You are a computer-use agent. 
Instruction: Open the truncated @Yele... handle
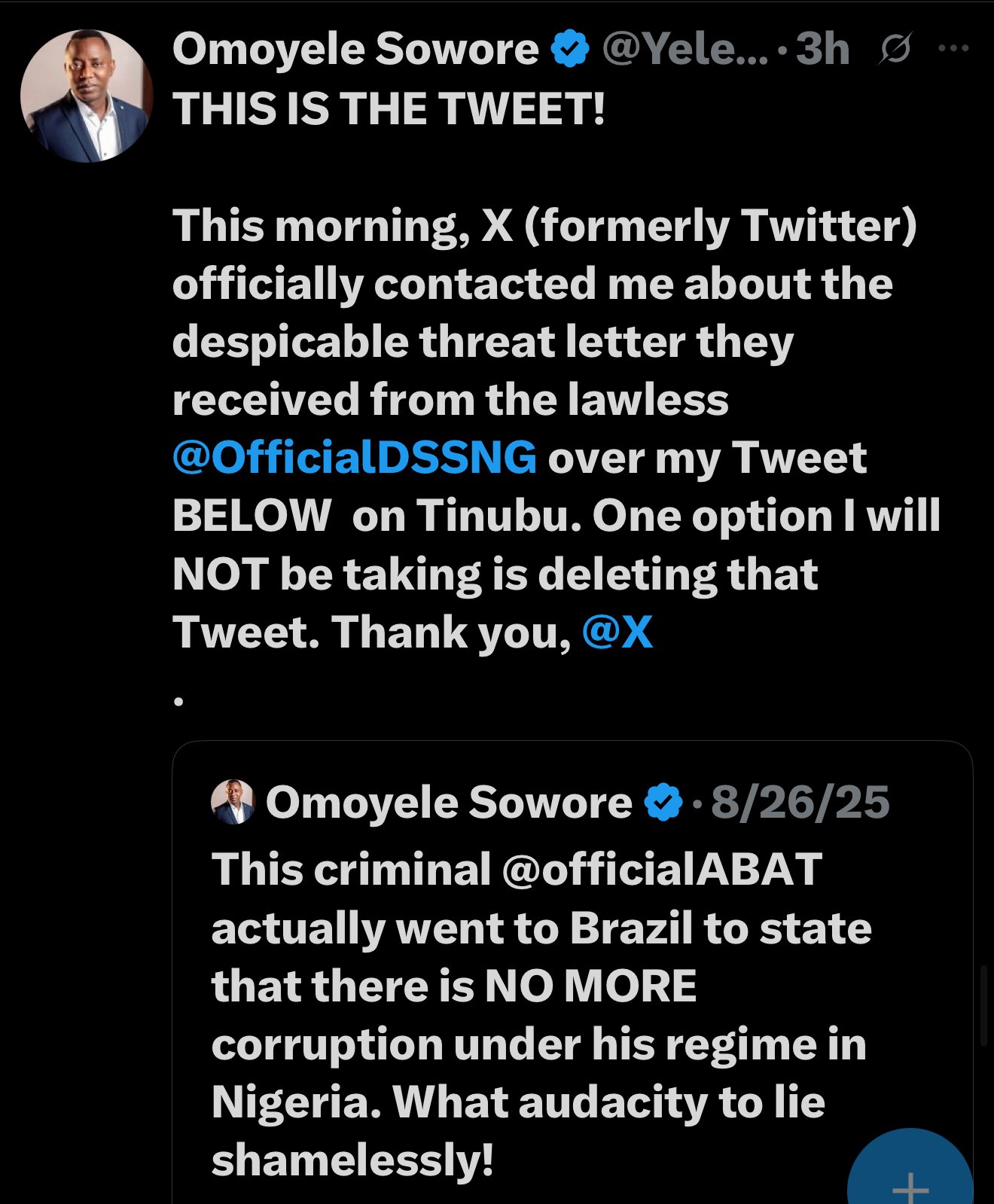(x=684, y=50)
